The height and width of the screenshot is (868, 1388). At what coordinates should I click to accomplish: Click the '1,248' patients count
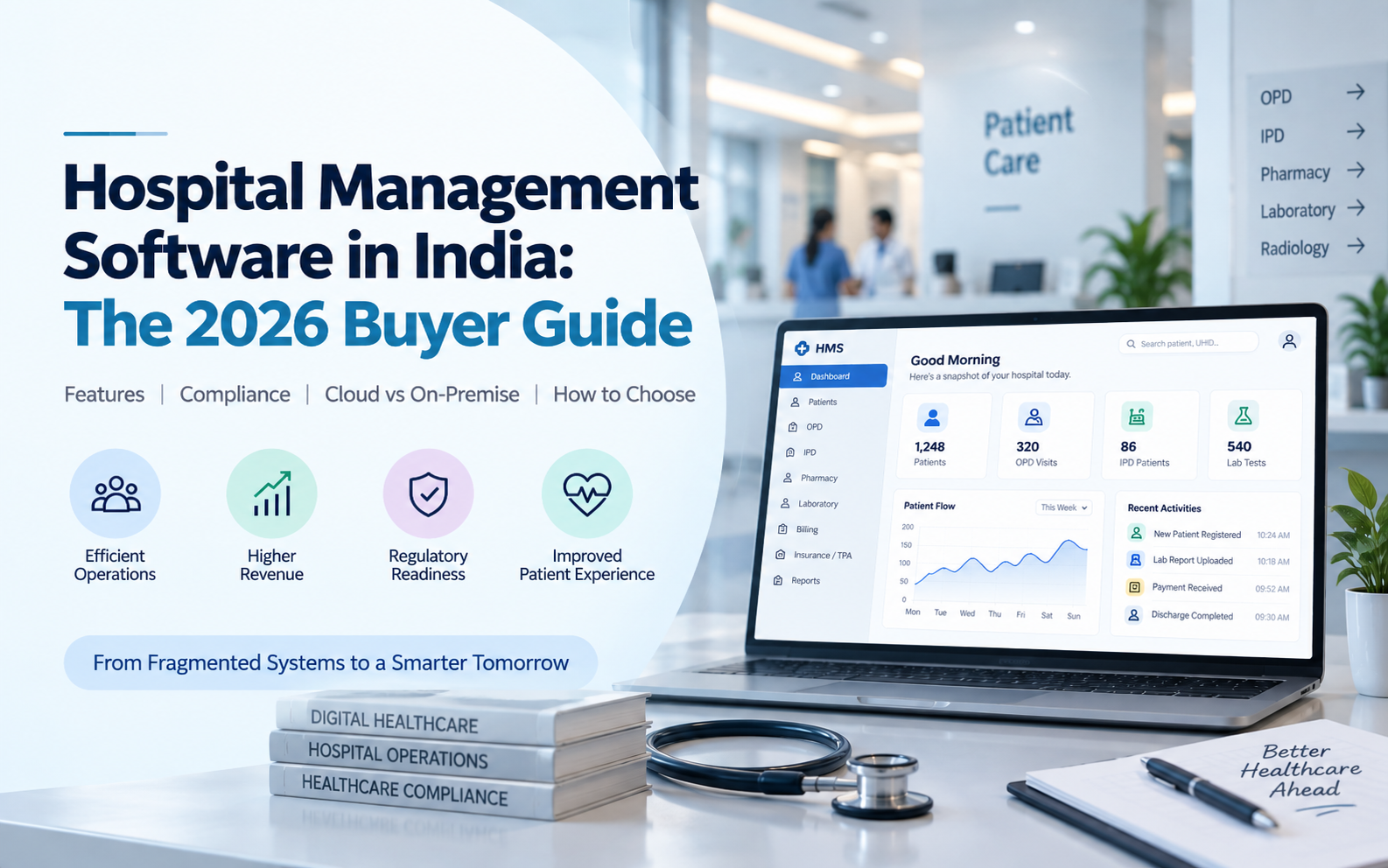929,446
